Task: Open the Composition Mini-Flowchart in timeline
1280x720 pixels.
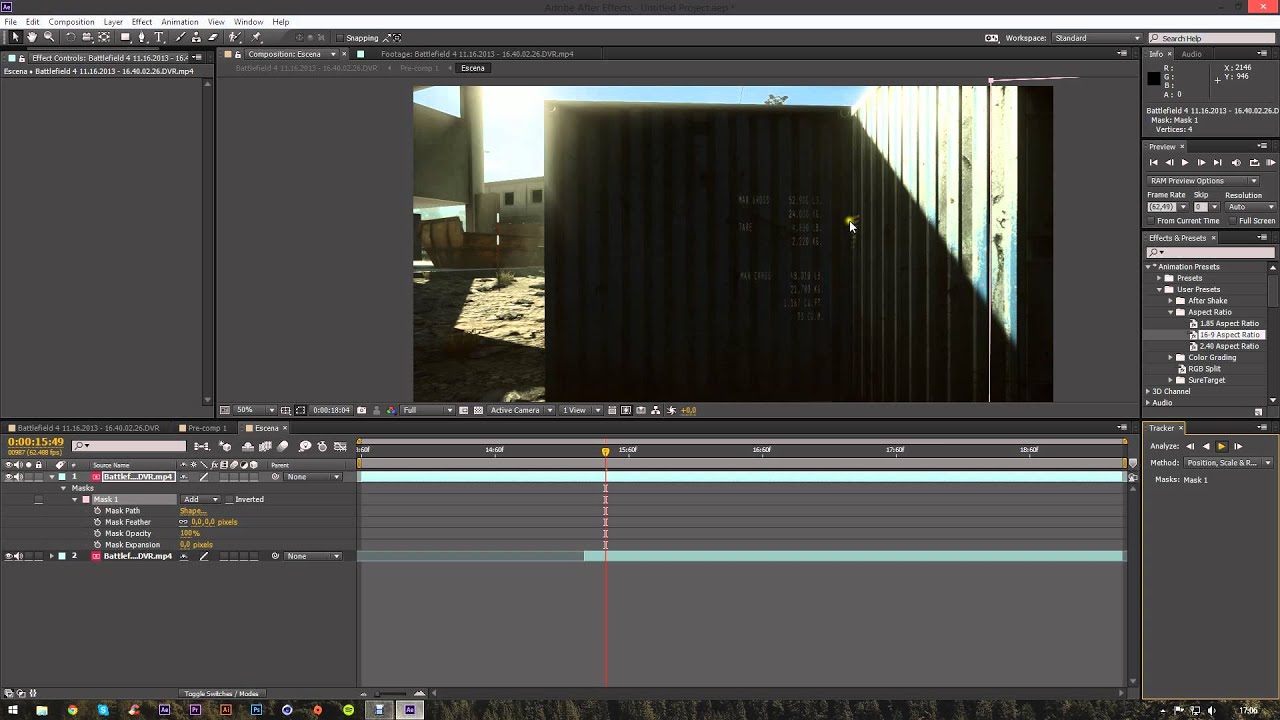Action: pos(202,446)
